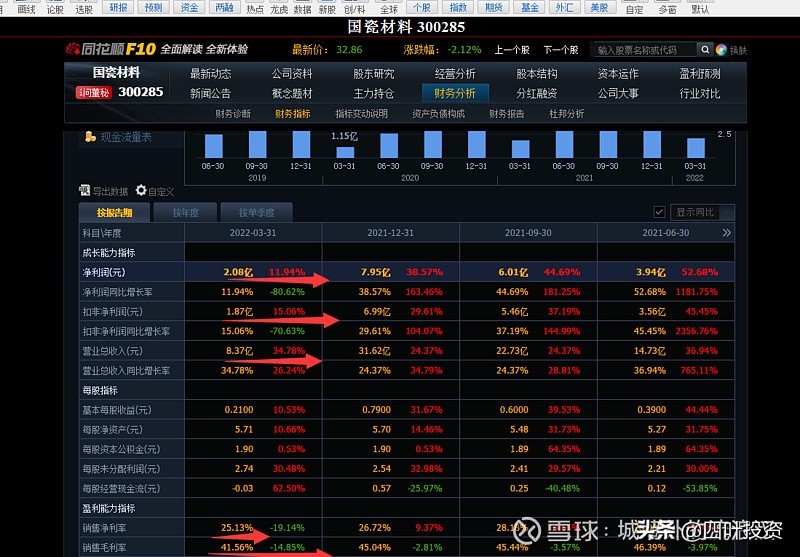Click the 研报 toolbar button
The width and height of the screenshot is (800, 557).
point(118,7)
